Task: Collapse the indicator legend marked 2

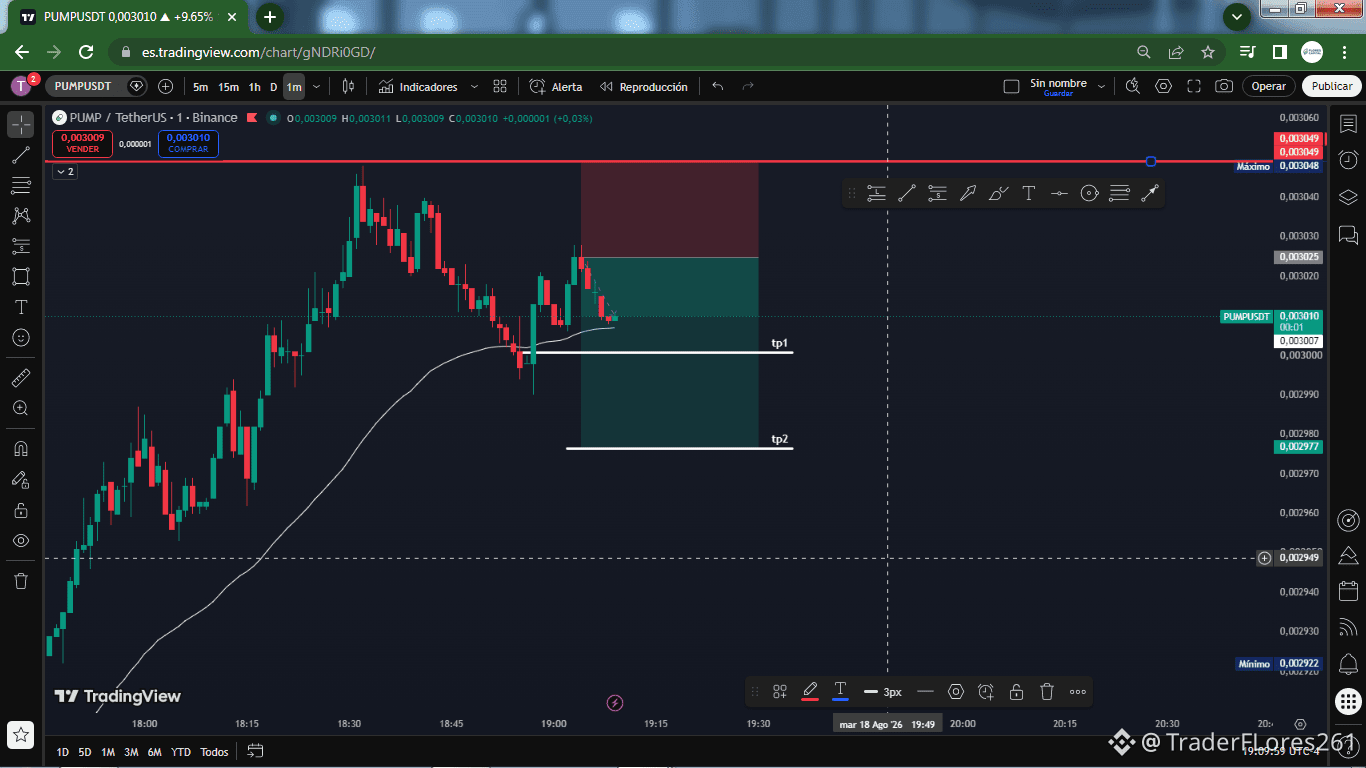Action: [x=64, y=172]
